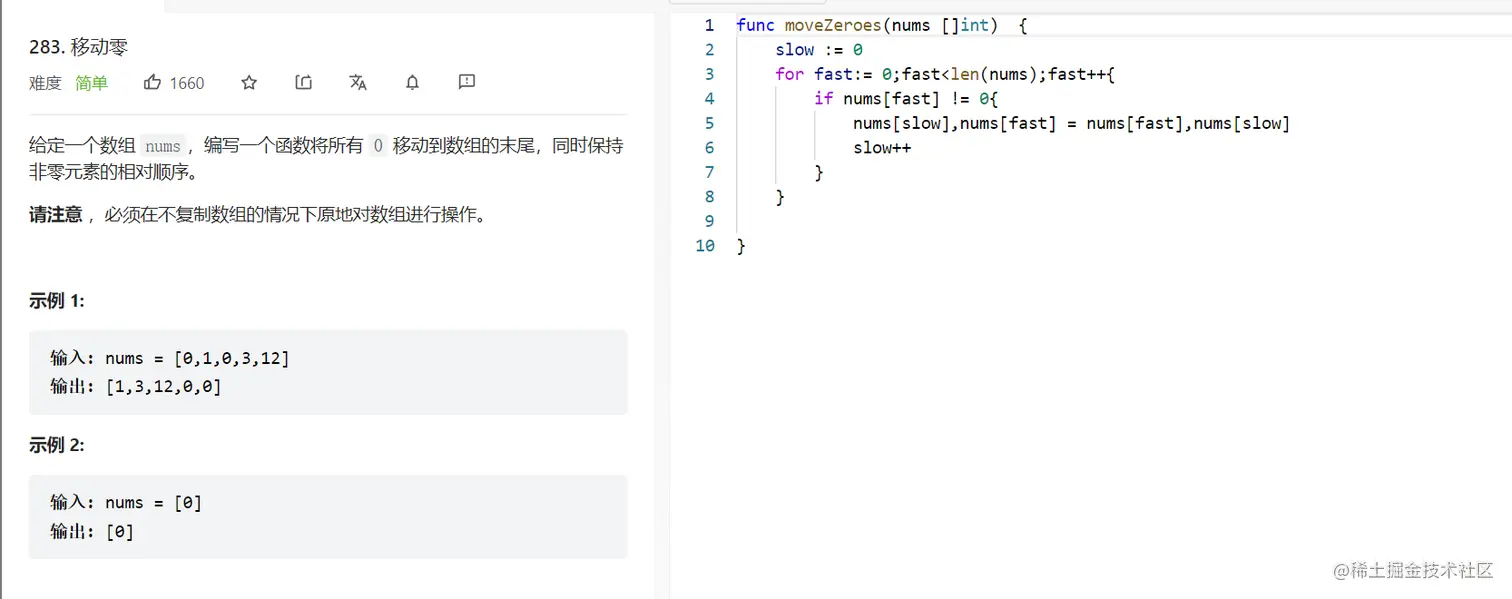Click the like count 1660

pyautogui.click(x=187, y=83)
